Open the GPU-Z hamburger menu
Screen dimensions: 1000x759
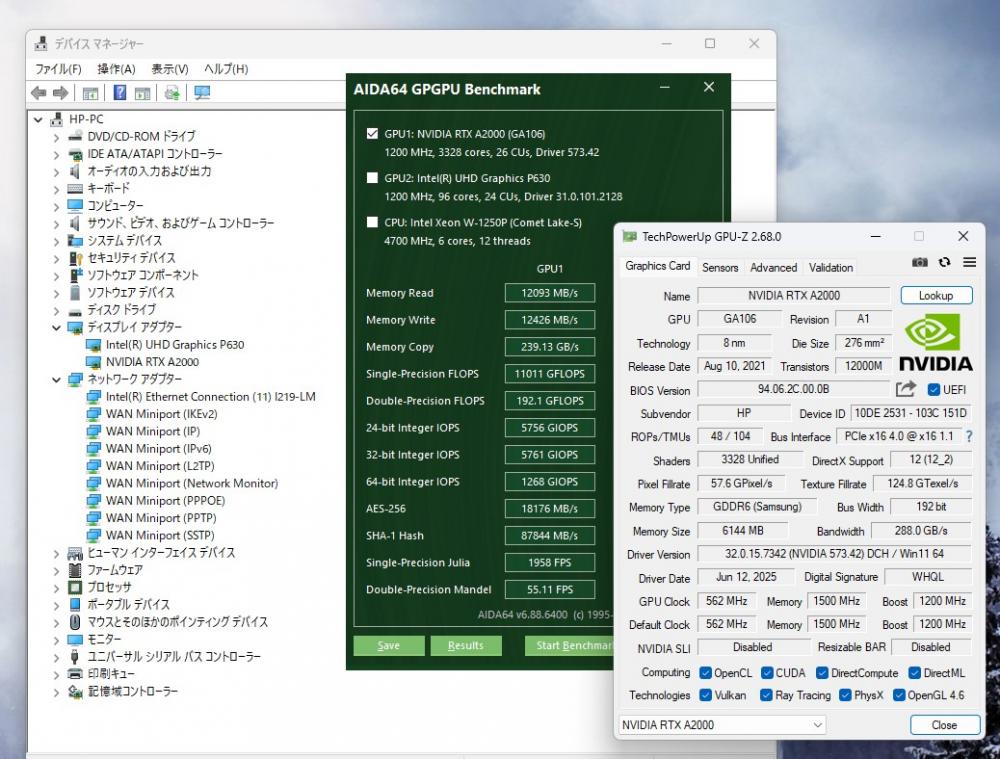[969, 262]
